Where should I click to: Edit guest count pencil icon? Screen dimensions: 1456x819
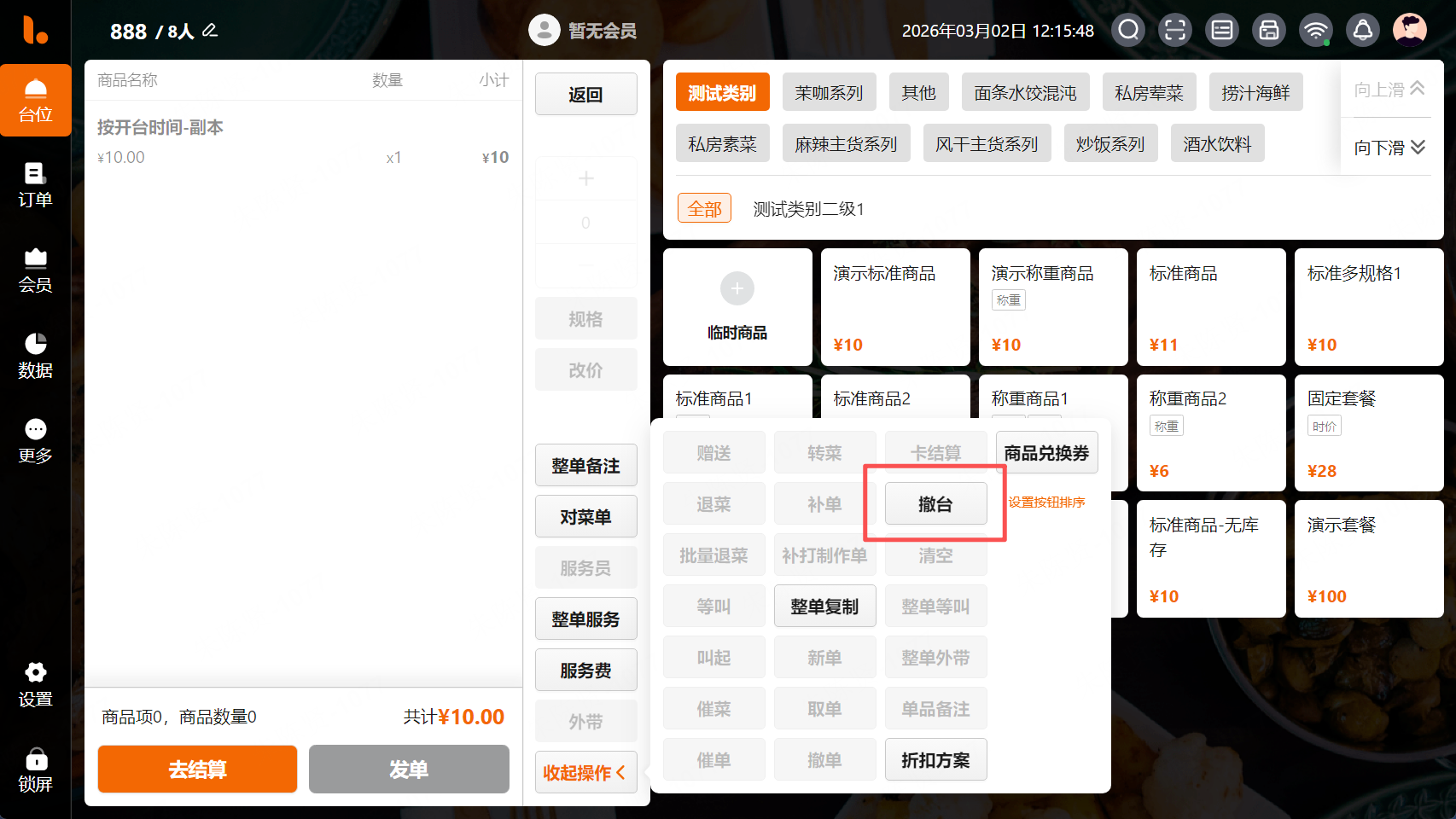pyautogui.click(x=210, y=31)
